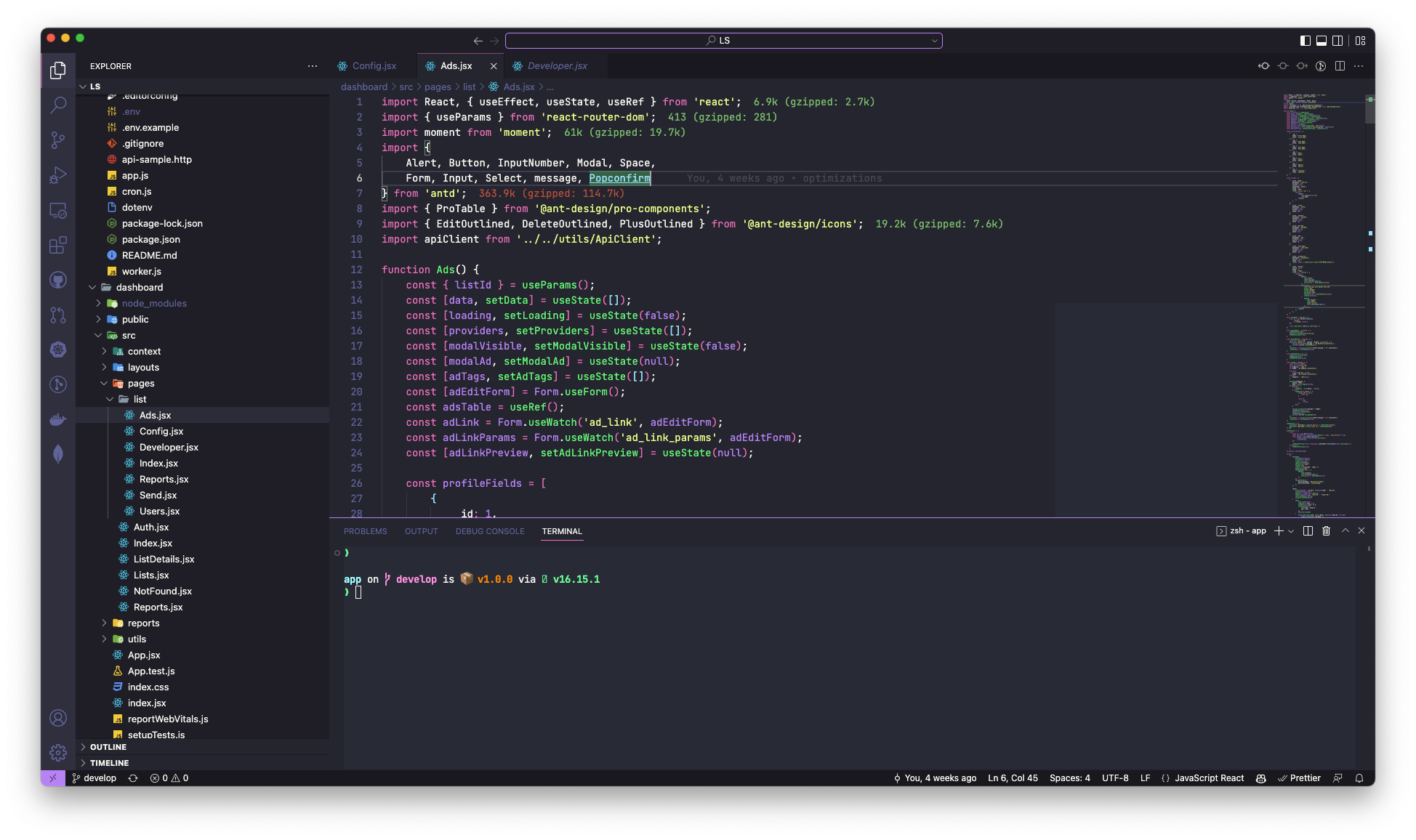Select the Docker icon in the activity bar

point(58,419)
